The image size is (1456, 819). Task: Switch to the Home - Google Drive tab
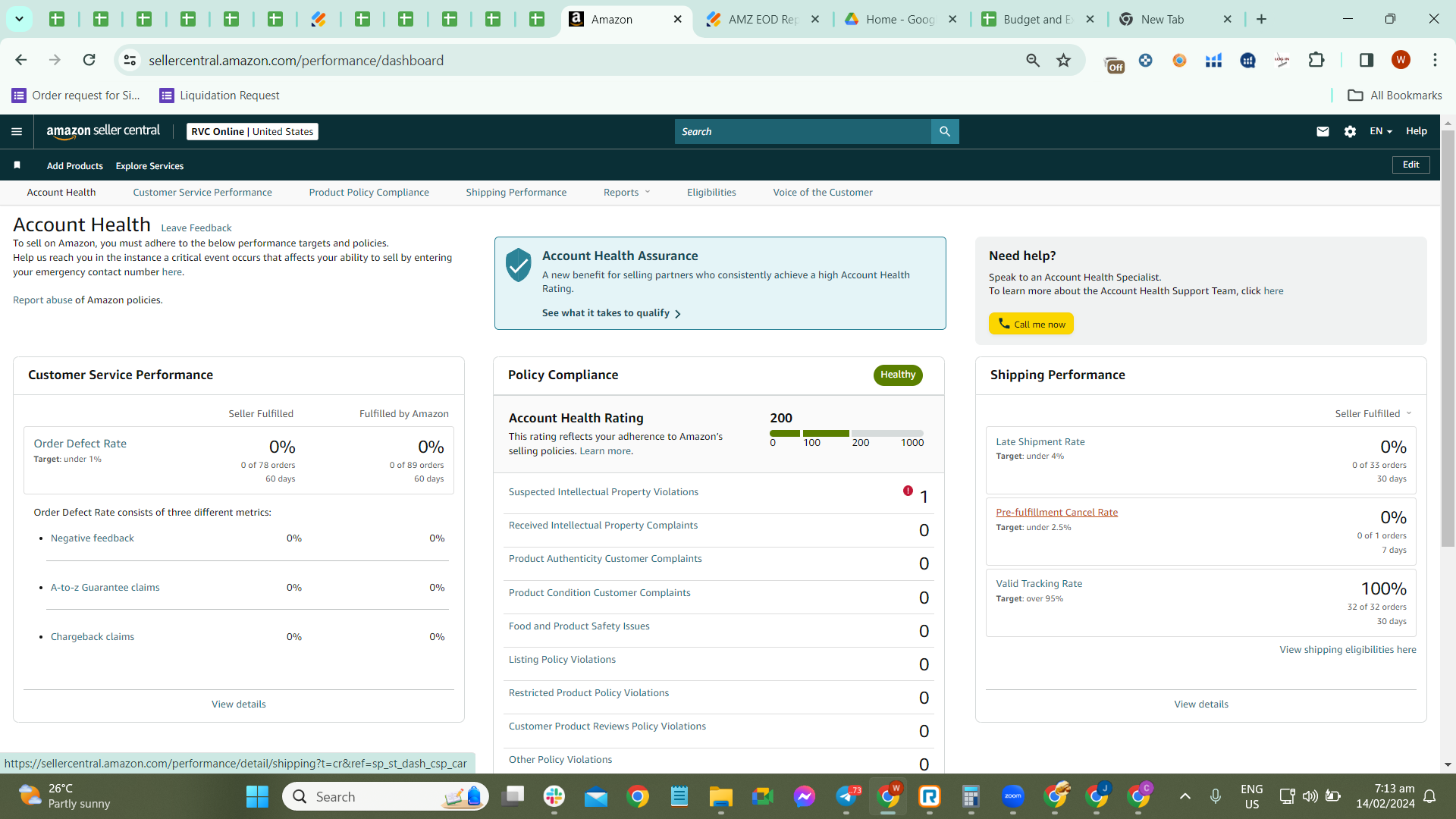click(x=900, y=19)
